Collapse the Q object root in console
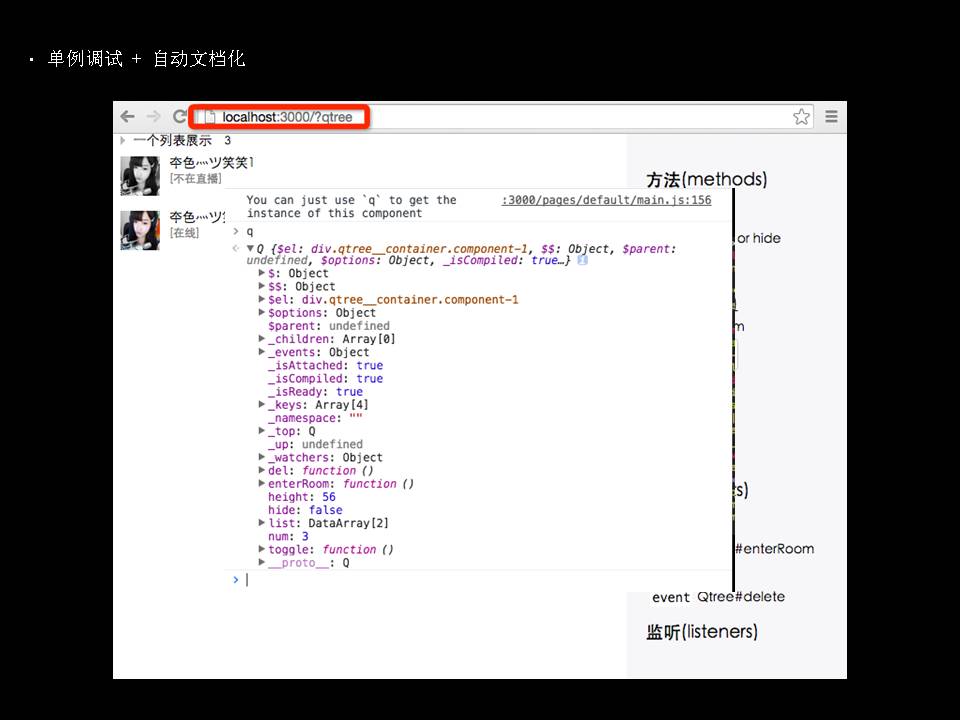This screenshot has height=720, width=960. click(250, 248)
